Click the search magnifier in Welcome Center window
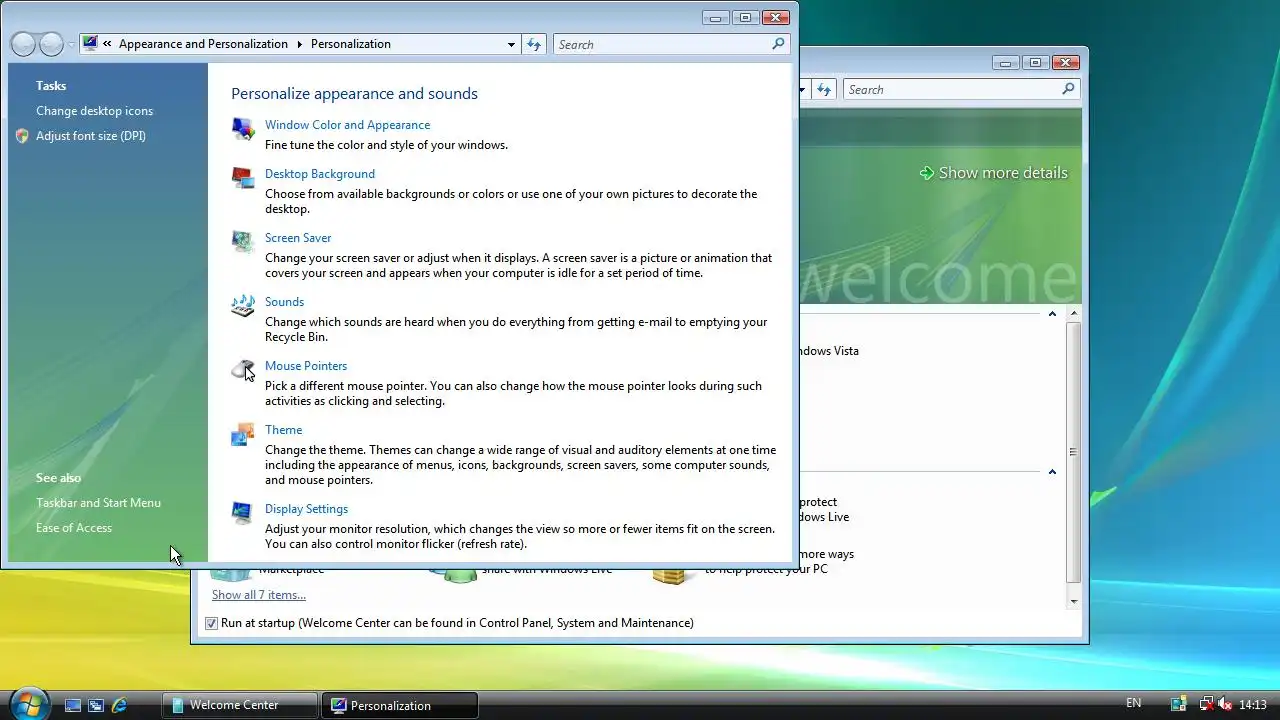This screenshot has width=1280, height=720. pos(1068,89)
